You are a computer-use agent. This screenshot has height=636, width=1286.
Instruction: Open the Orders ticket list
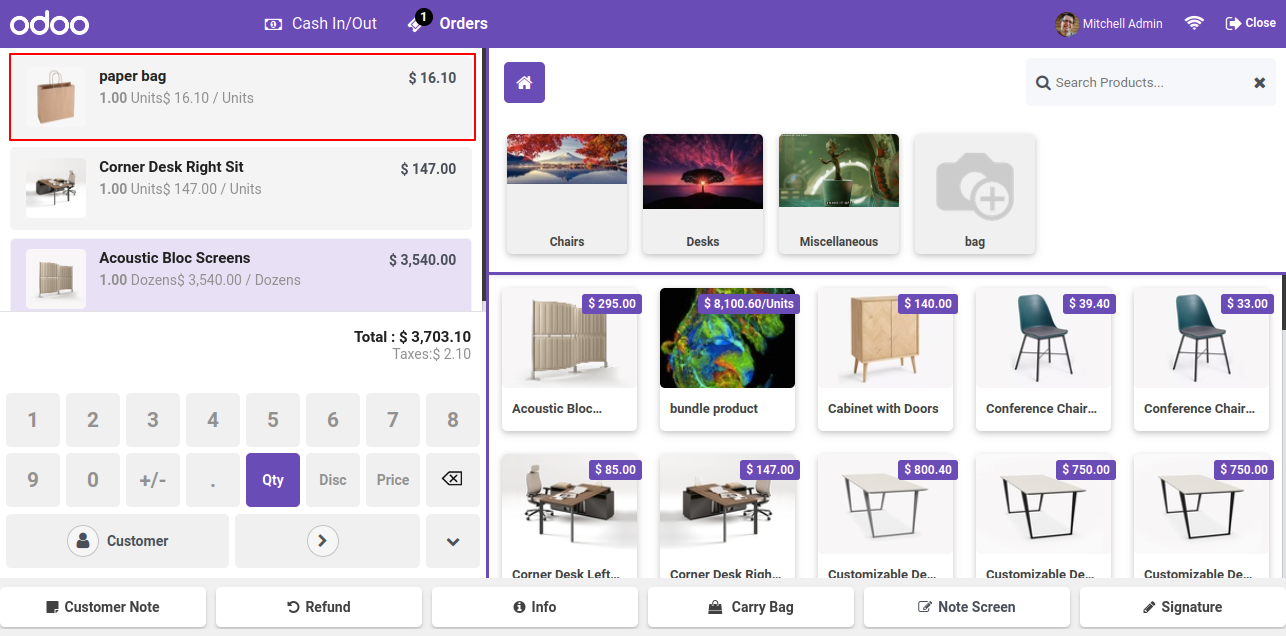447,22
